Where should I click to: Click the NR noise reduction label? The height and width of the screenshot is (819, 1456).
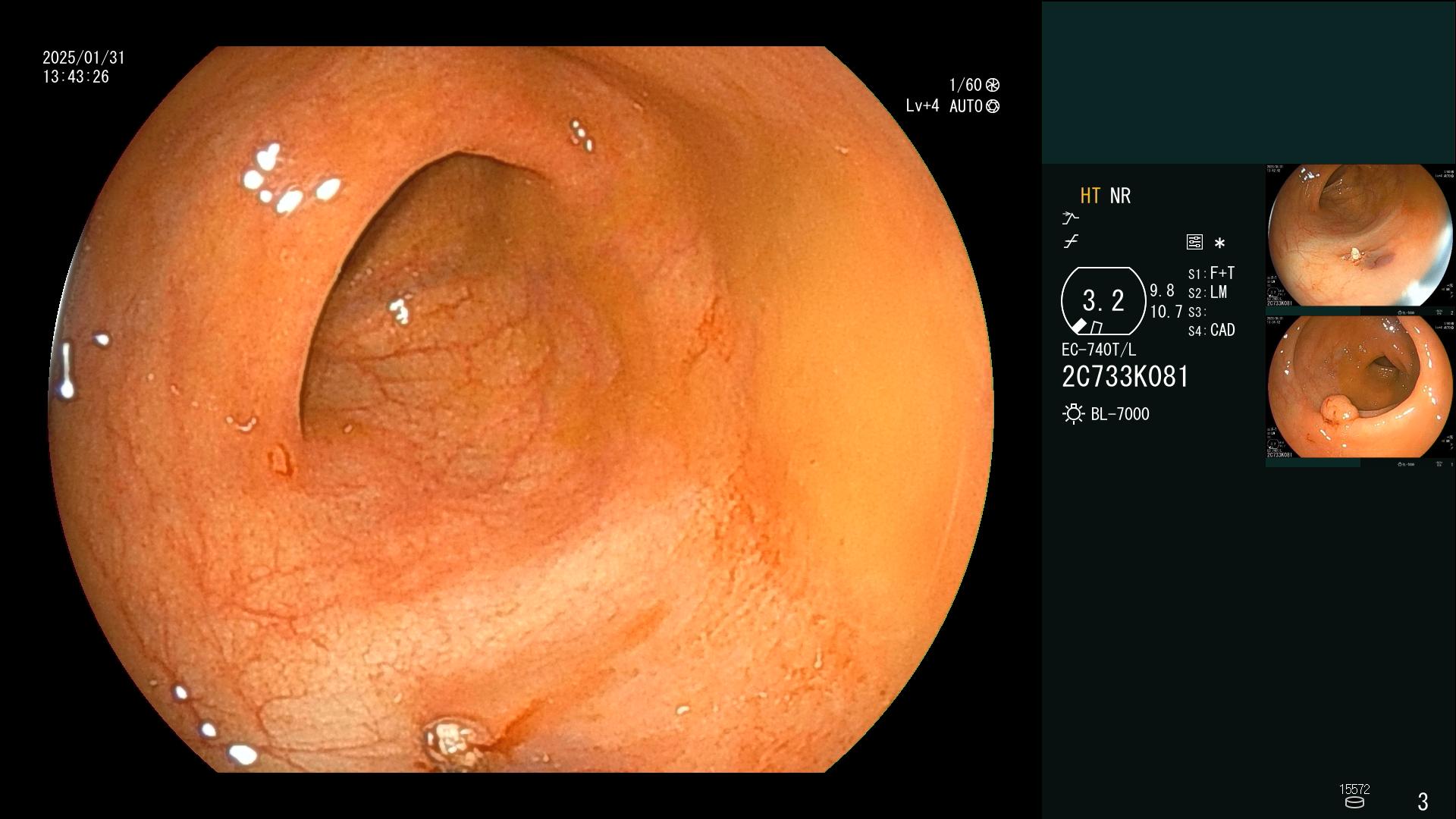click(x=1120, y=196)
